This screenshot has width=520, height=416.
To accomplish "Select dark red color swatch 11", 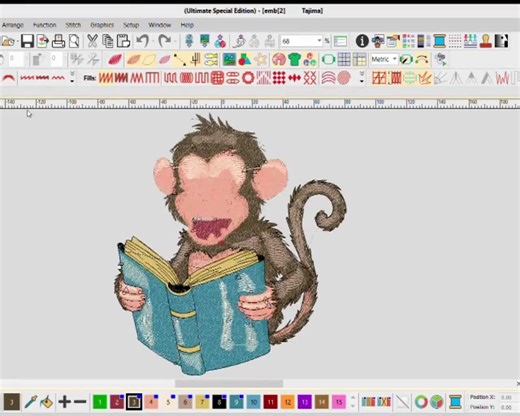I will (x=270, y=402).
